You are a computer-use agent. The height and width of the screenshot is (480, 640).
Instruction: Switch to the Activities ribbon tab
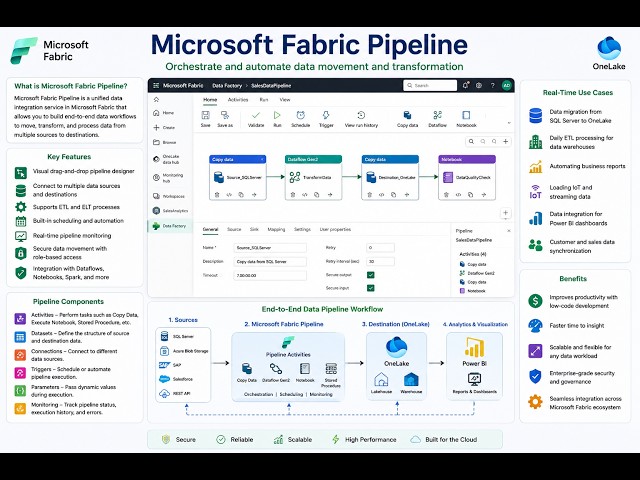tap(238, 100)
